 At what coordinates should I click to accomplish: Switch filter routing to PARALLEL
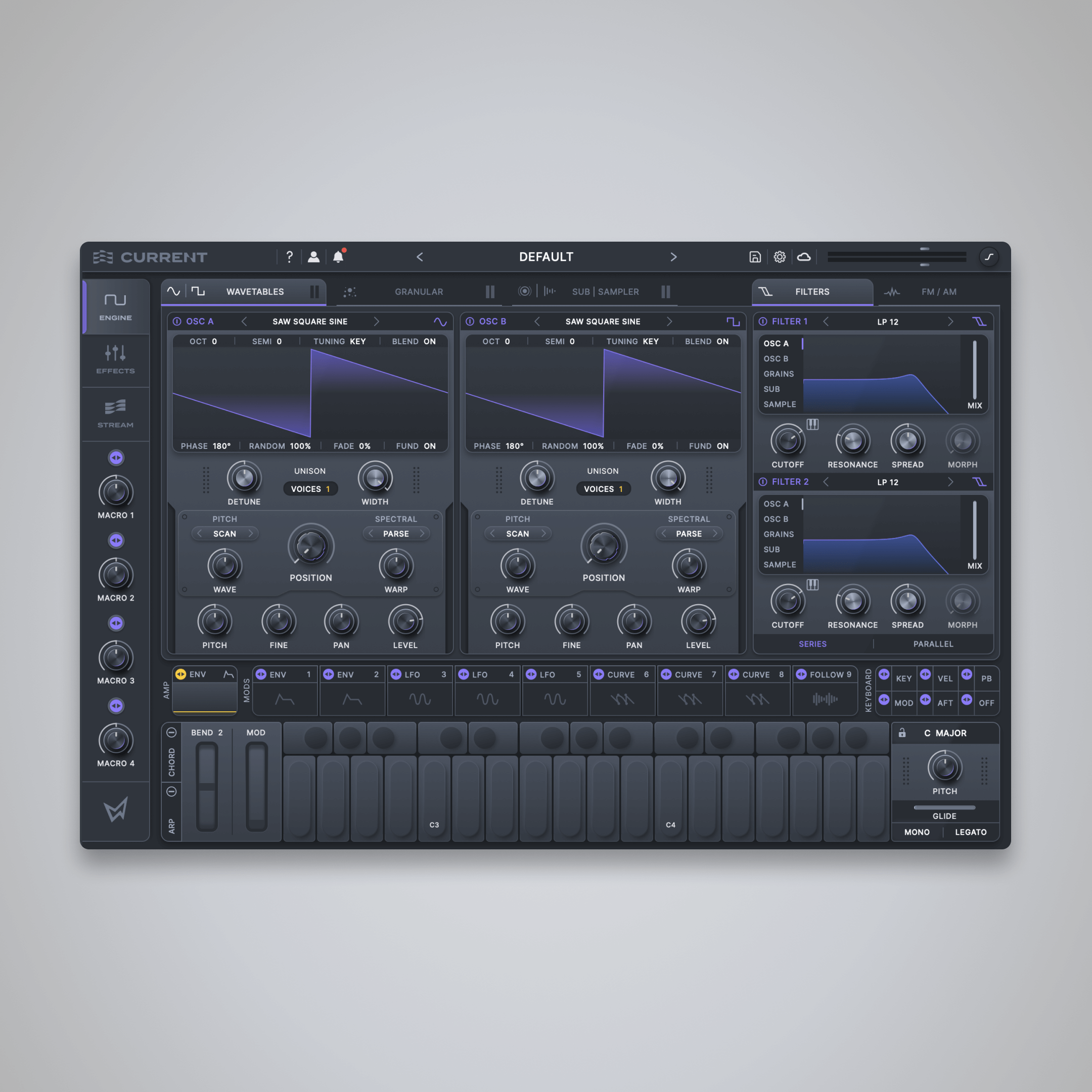[933, 644]
